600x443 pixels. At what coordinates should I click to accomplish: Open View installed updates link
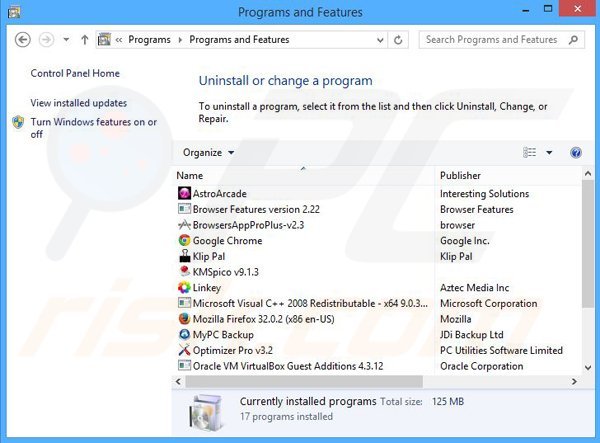78,103
